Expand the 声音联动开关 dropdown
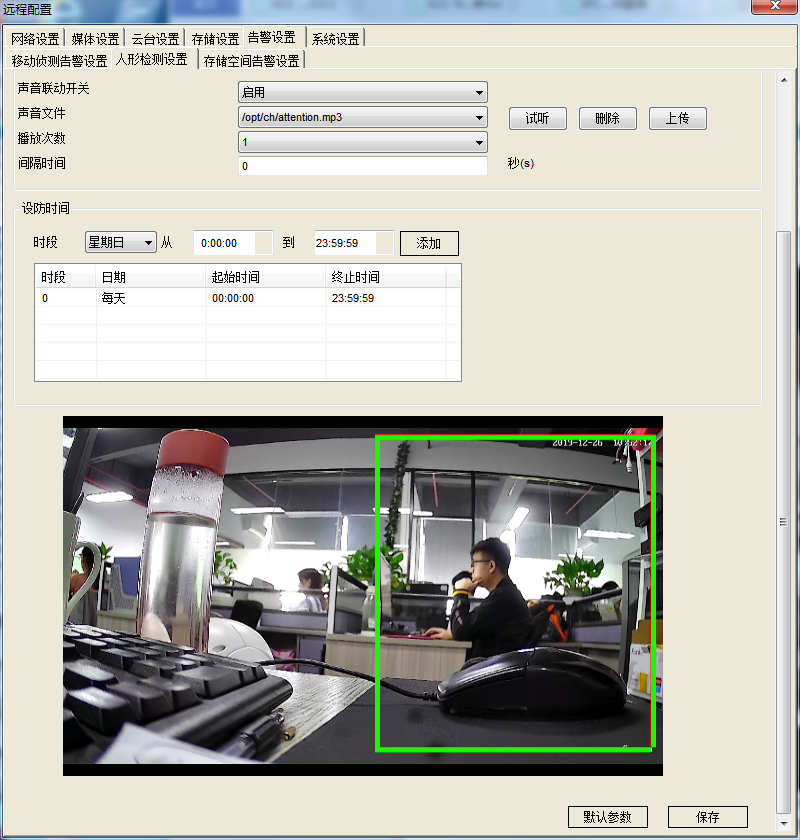The image size is (800, 840). (362, 93)
